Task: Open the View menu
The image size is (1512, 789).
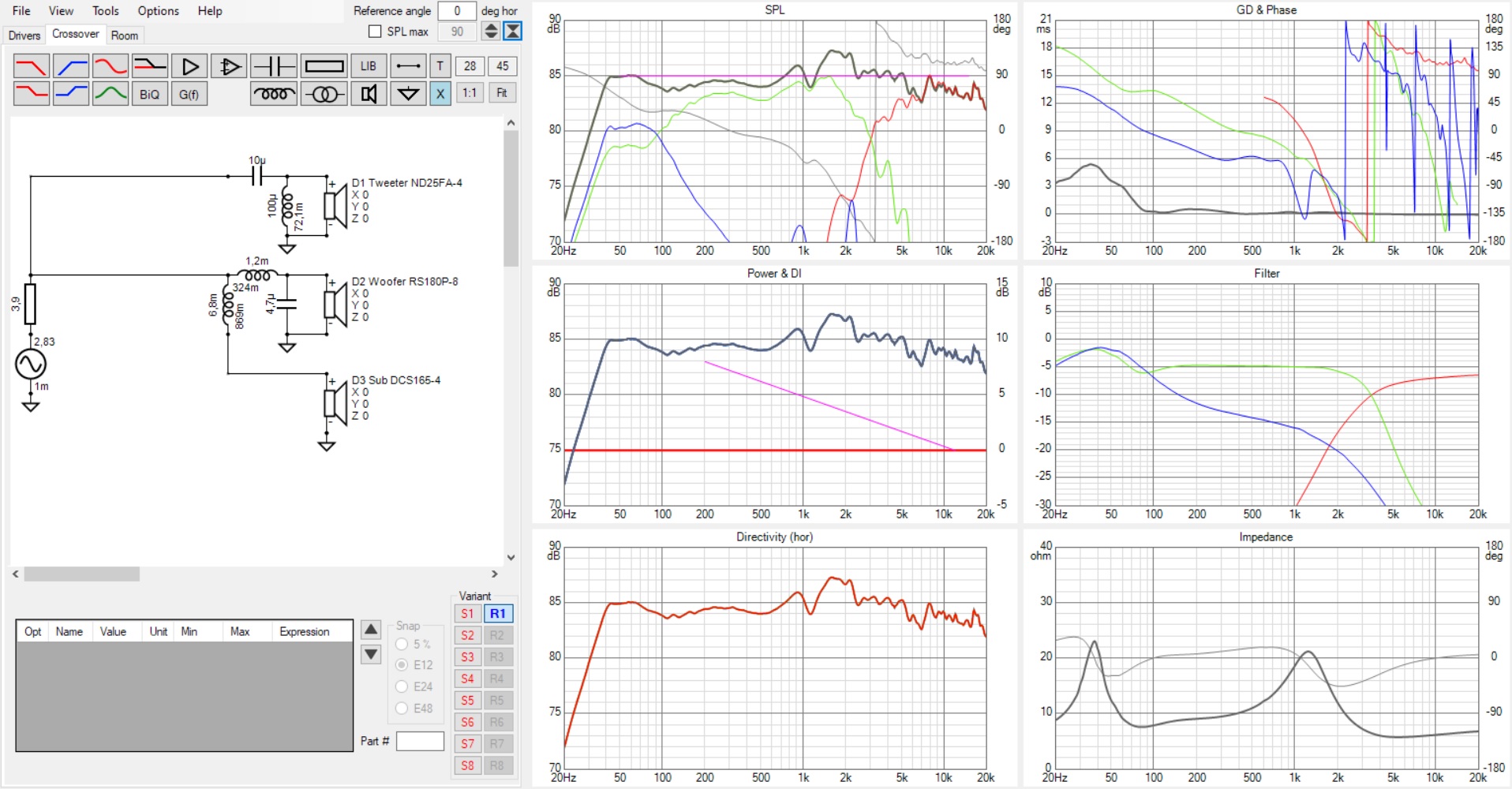Action: click(x=61, y=11)
